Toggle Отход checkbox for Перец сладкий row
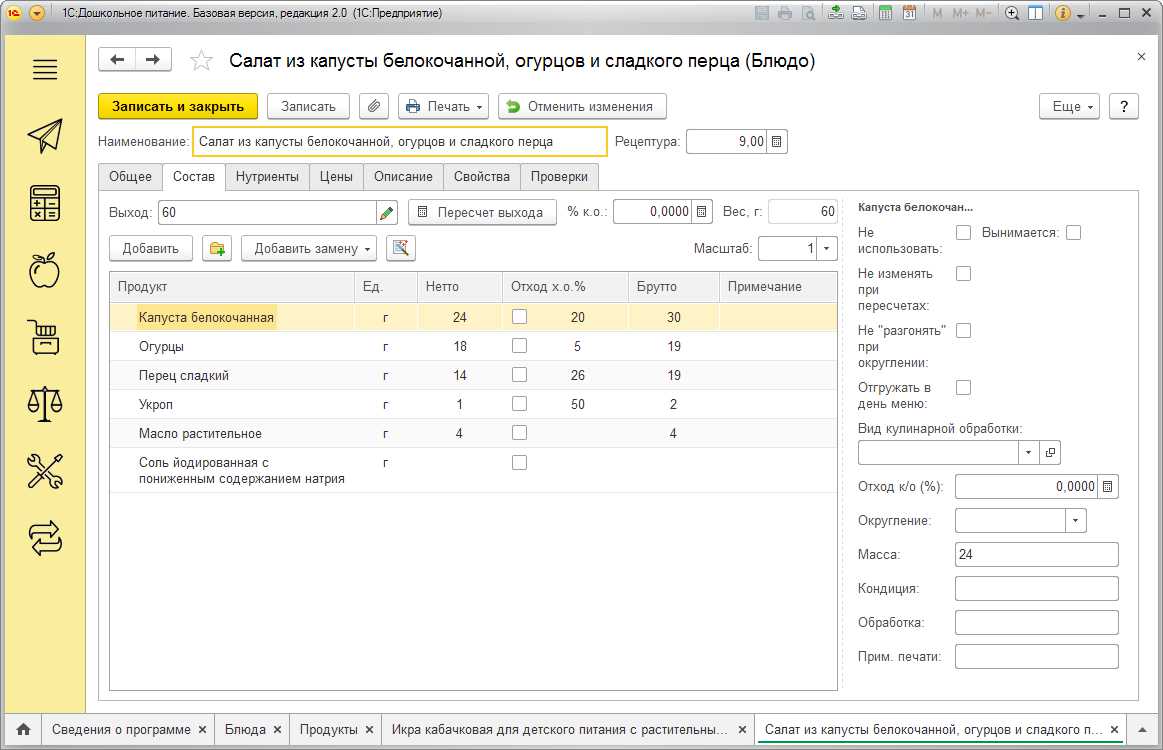 (520, 375)
